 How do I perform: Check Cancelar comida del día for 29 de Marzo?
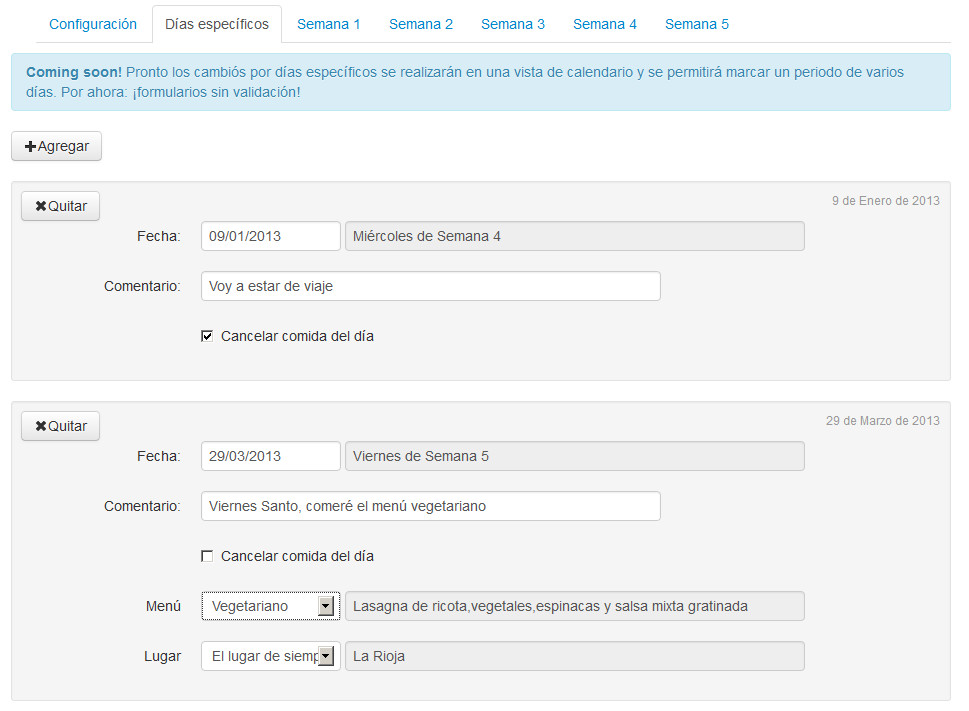pos(207,556)
